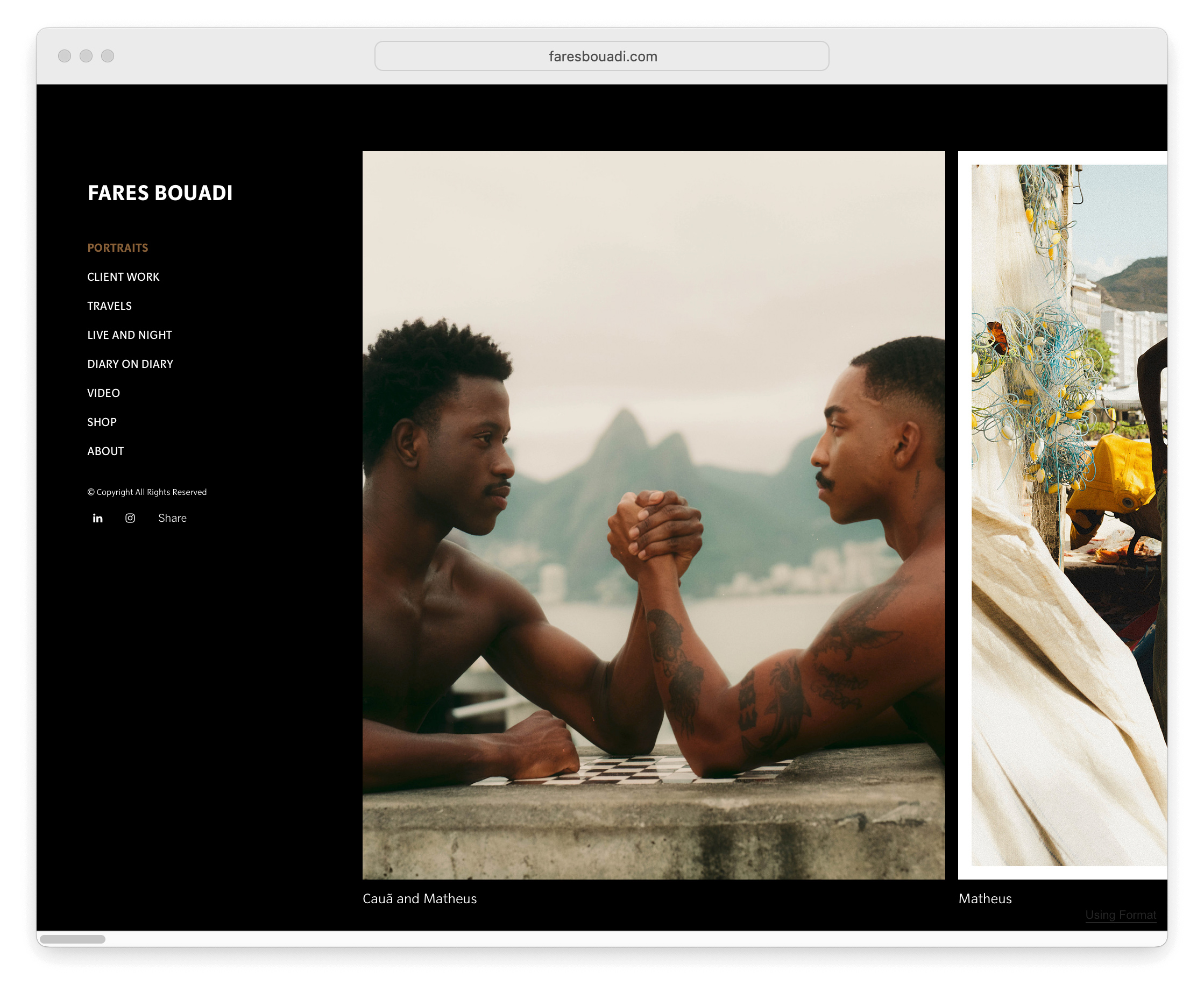Focus the faresbouadi.com address bar
Viewport: 1204px width, 992px height.
click(x=601, y=56)
